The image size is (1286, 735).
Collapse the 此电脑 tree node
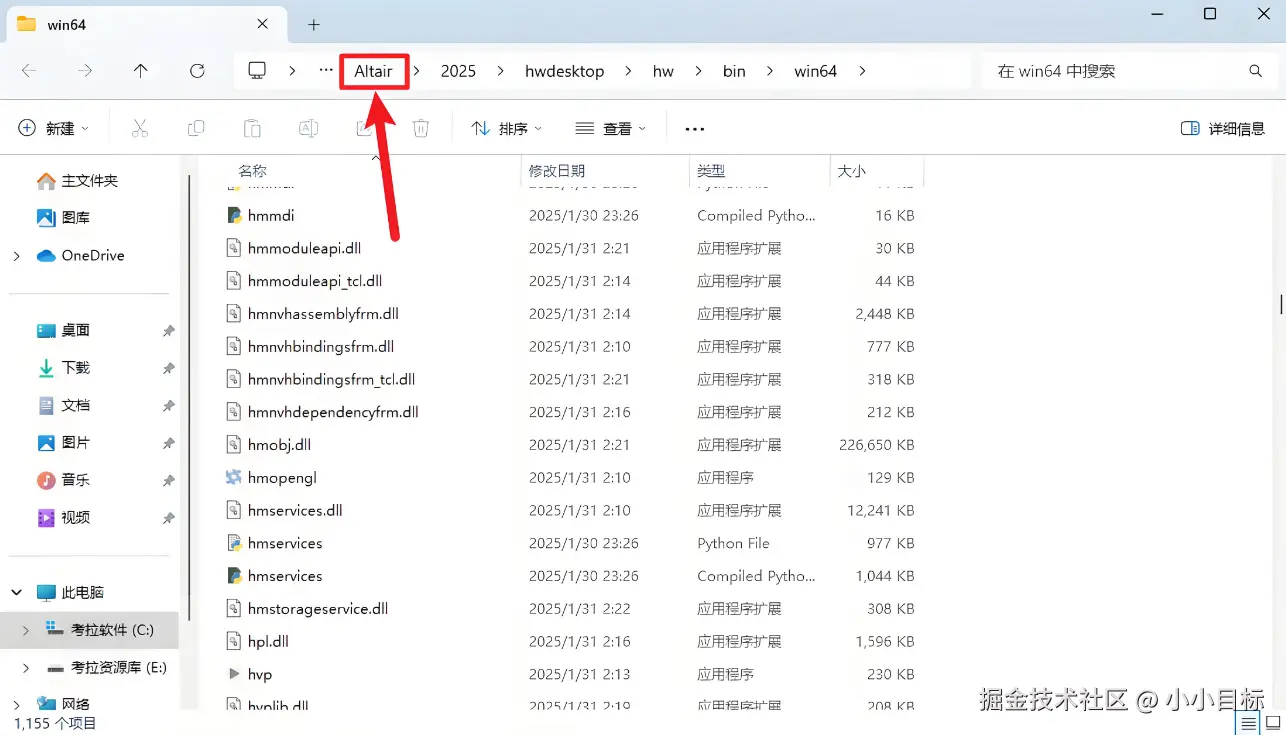point(17,592)
